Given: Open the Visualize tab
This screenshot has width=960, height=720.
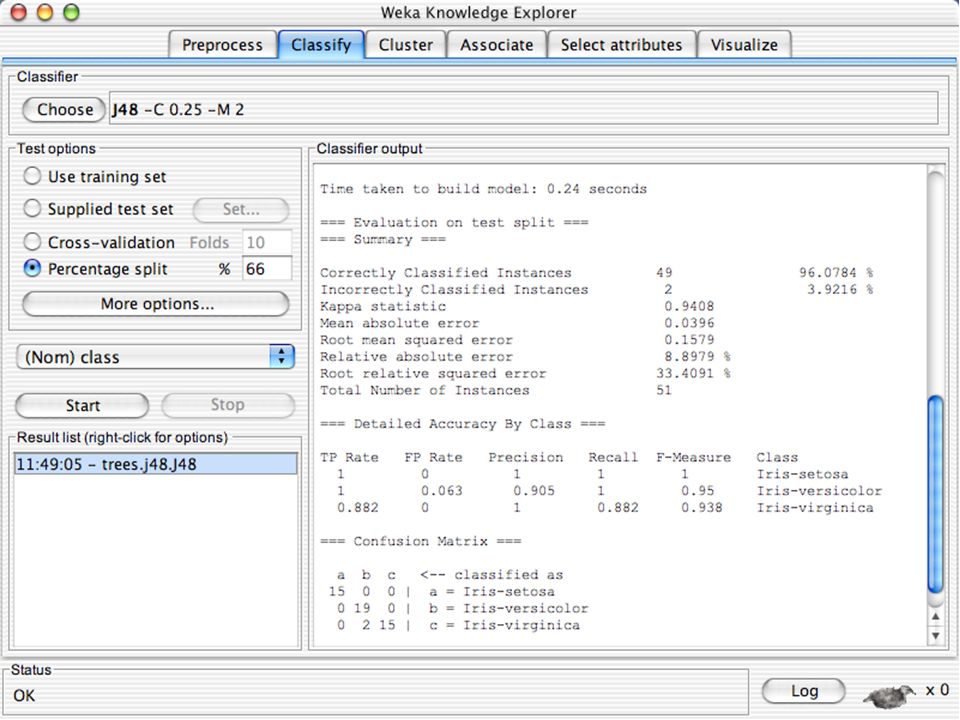Looking at the screenshot, I should 744,45.
